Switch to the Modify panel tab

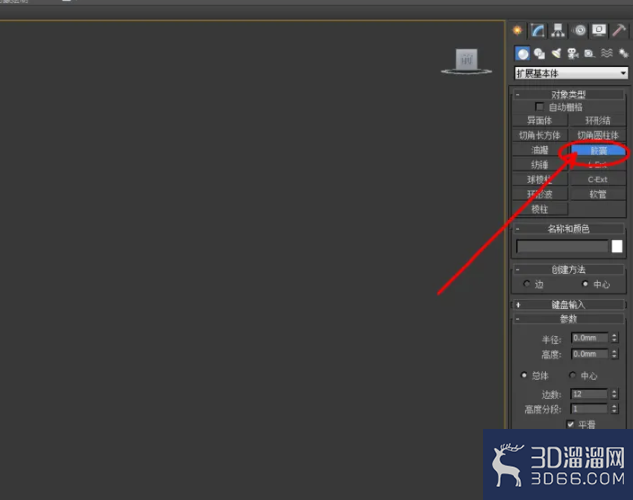point(537,30)
